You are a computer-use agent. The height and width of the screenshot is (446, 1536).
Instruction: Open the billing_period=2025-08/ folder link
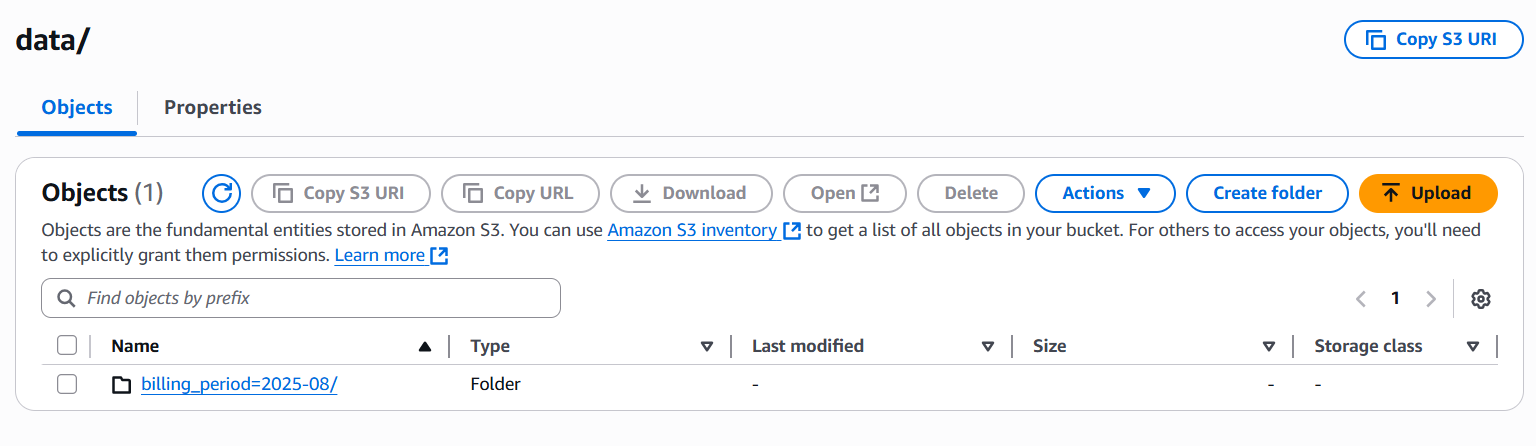click(x=239, y=384)
